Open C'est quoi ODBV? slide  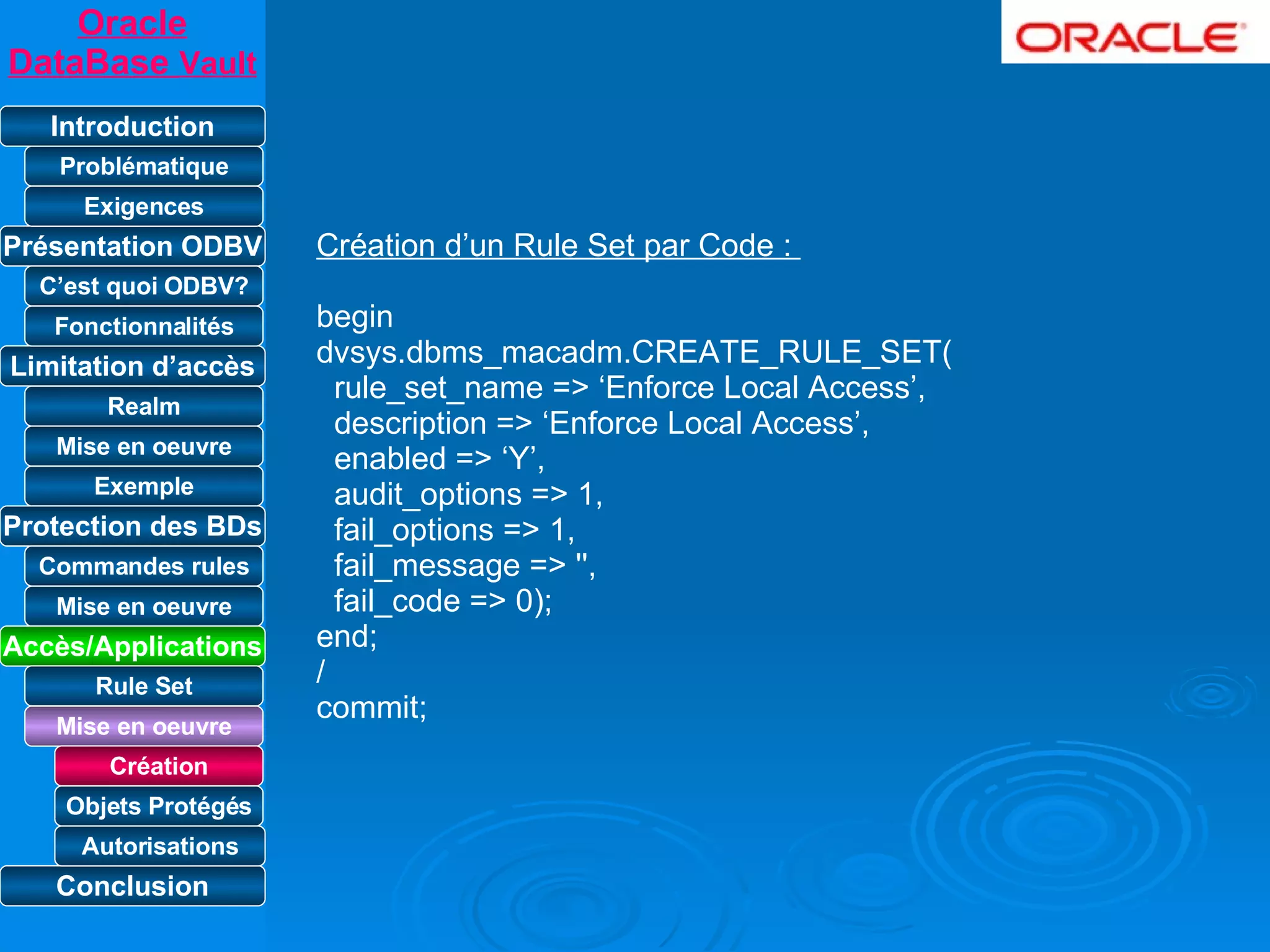pos(144,286)
